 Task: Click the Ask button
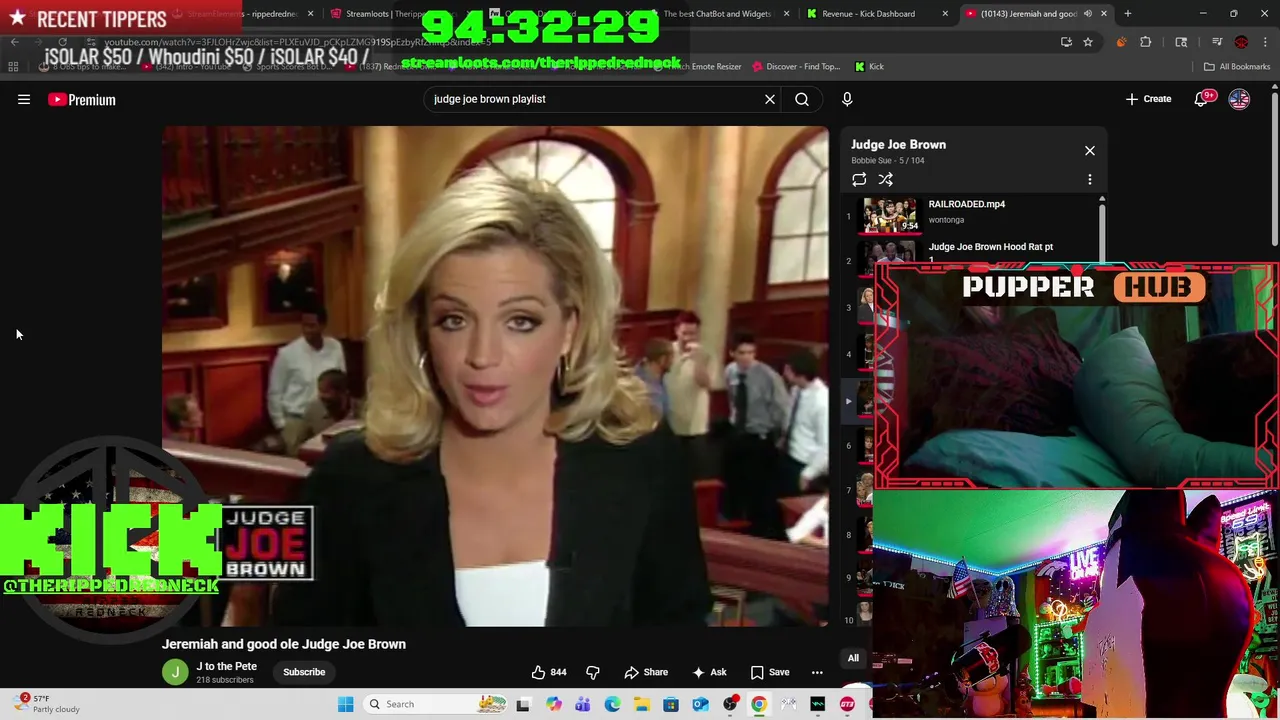click(709, 672)
